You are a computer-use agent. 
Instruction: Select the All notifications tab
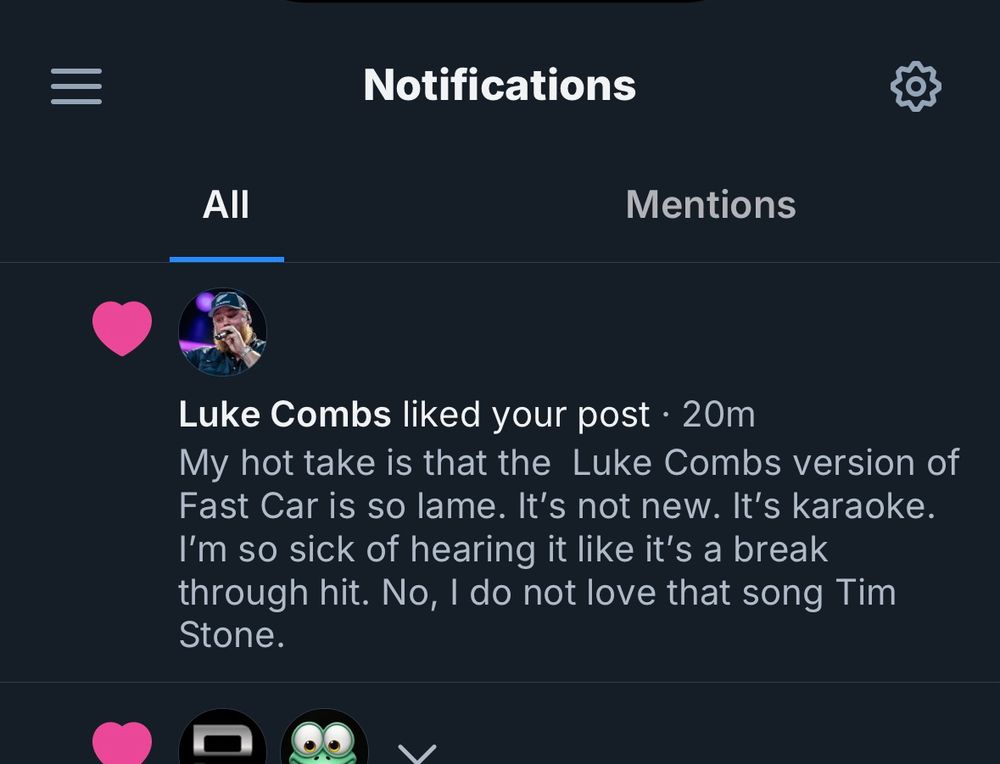click(226, 205)
